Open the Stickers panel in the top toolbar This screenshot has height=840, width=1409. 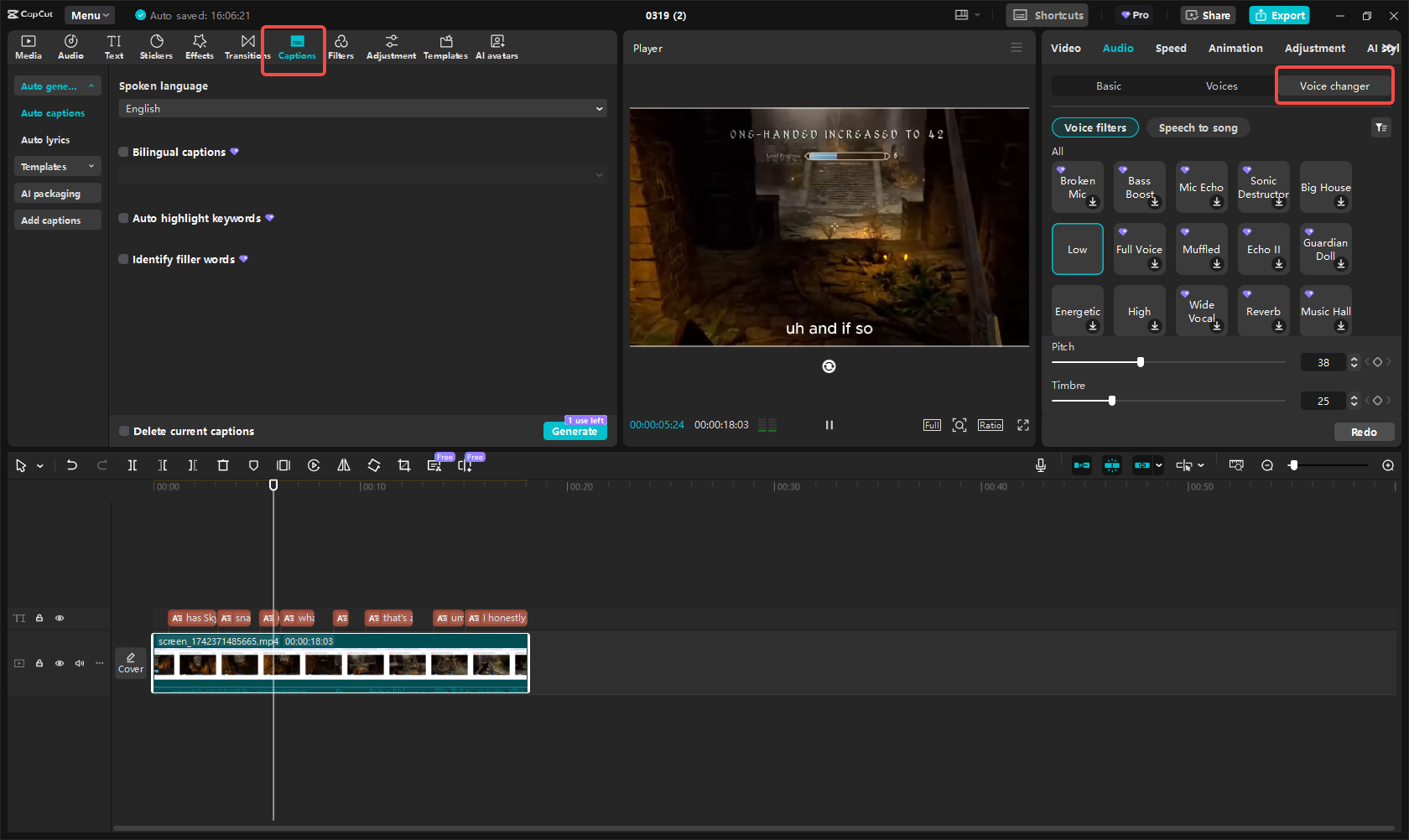[156, 46]
